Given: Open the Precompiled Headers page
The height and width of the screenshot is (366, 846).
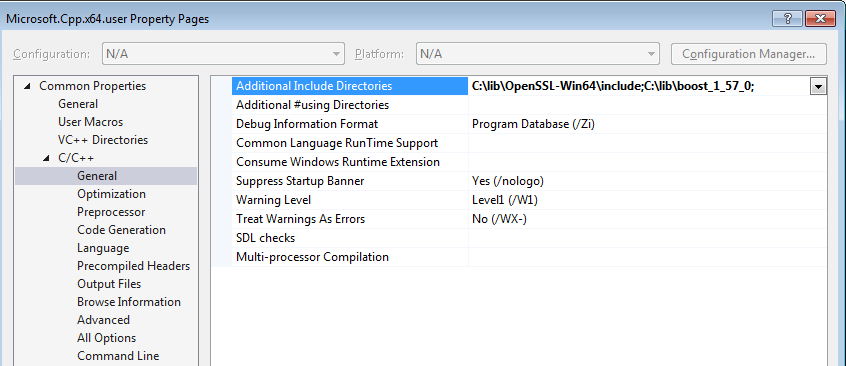Looking at the screenshot, I should point(133,266).
